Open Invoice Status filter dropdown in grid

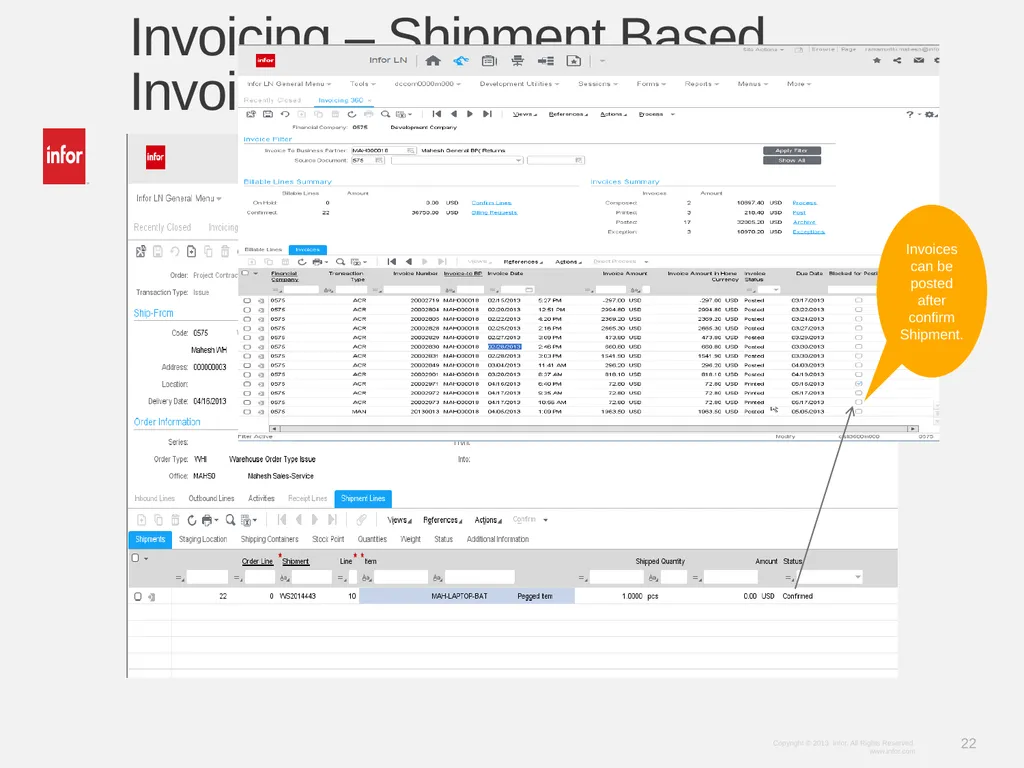tap(776, 290)
